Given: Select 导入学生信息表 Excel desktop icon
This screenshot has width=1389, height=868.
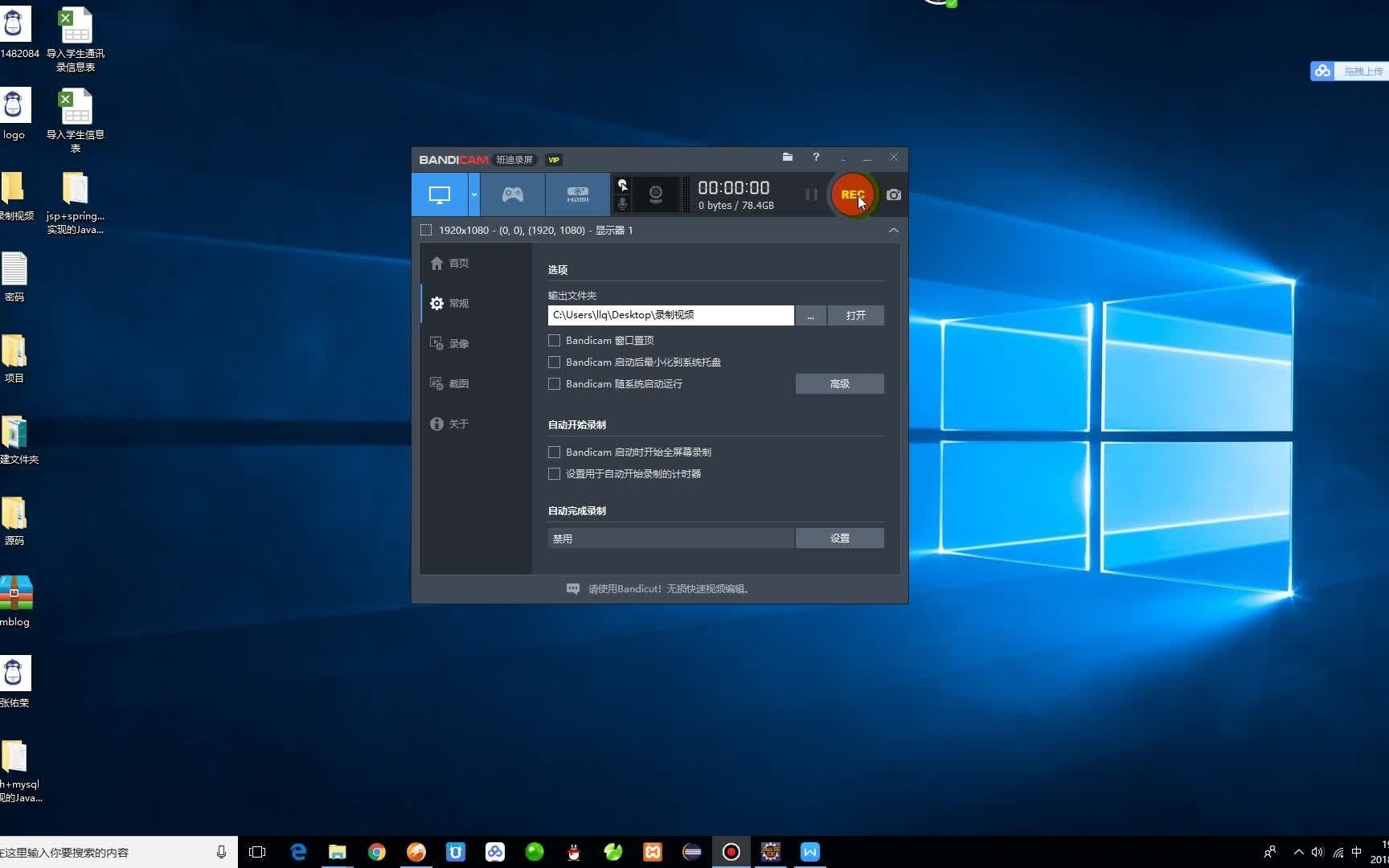Looking at the screenshot, I should pos(76,121).
